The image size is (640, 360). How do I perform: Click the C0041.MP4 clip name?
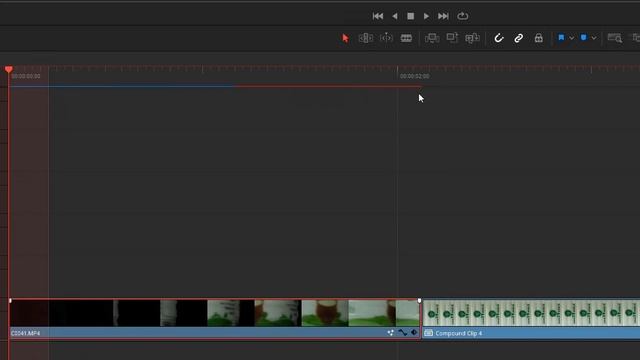click(25, 333)
